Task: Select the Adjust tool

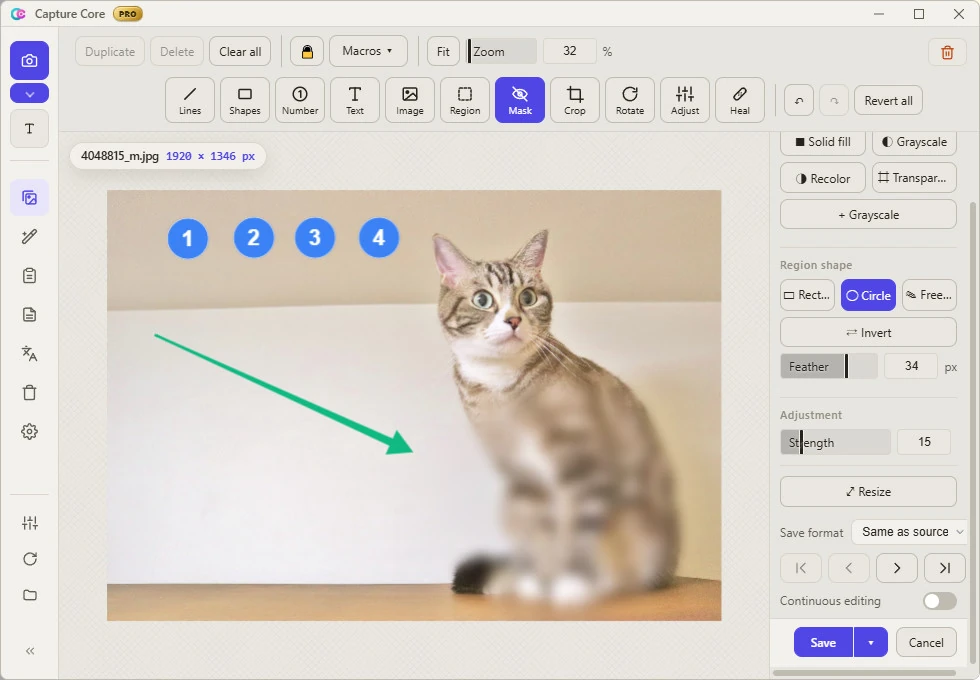Action: coord(685,100)
